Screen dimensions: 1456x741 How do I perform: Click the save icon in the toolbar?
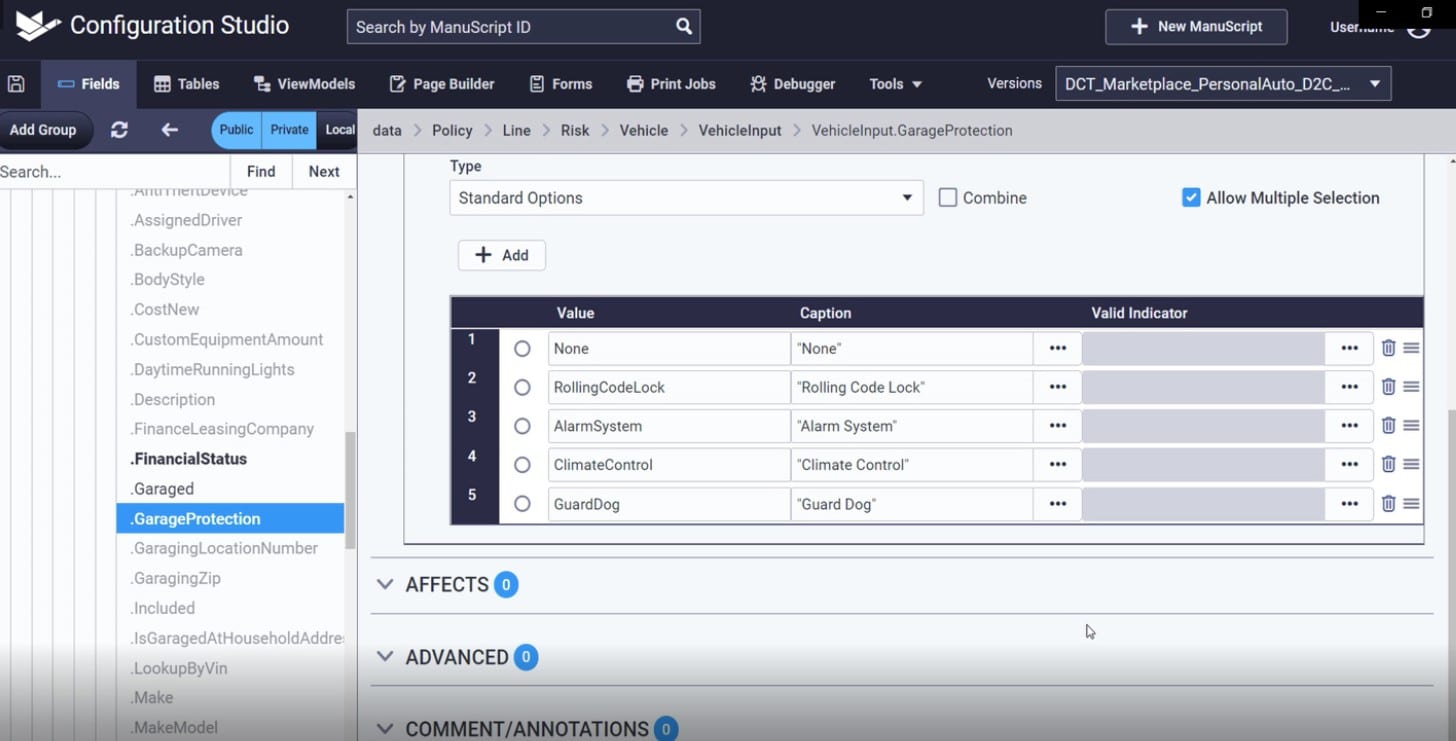coord(16,84)
